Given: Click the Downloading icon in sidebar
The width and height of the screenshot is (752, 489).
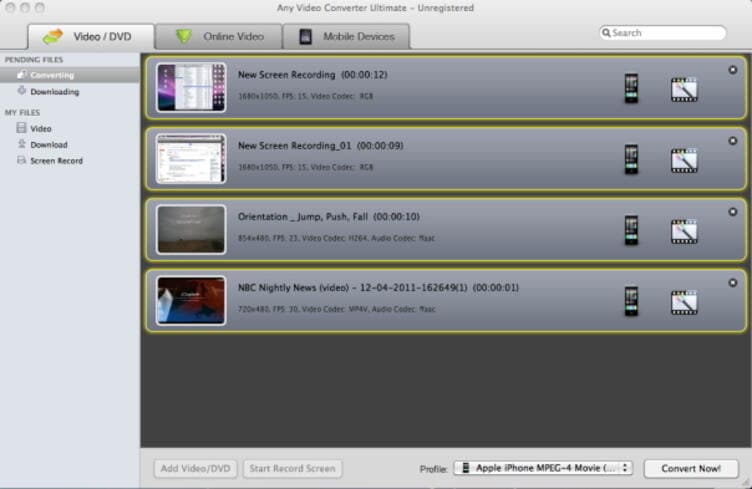Looking at the screenshot, I should coord(22,91).
